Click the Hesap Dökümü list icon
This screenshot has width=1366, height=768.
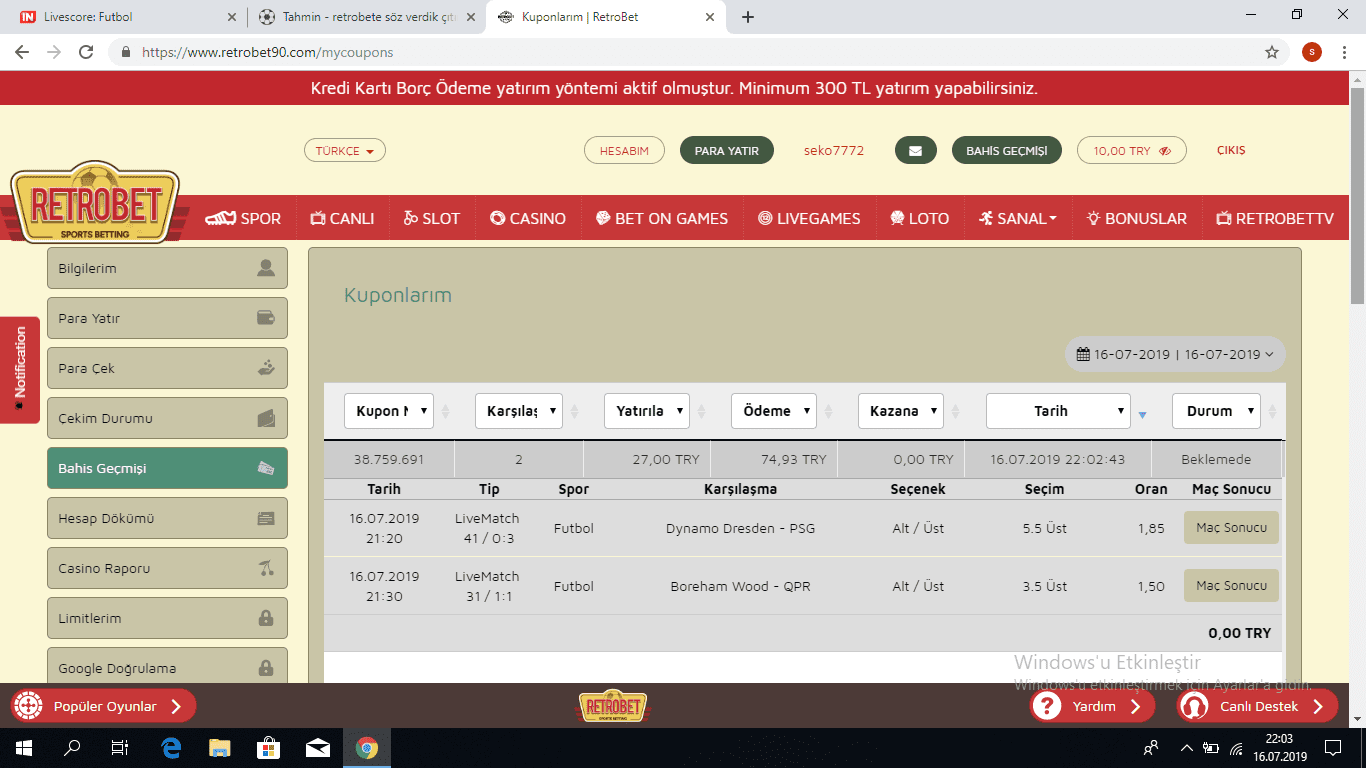(266, 518)
